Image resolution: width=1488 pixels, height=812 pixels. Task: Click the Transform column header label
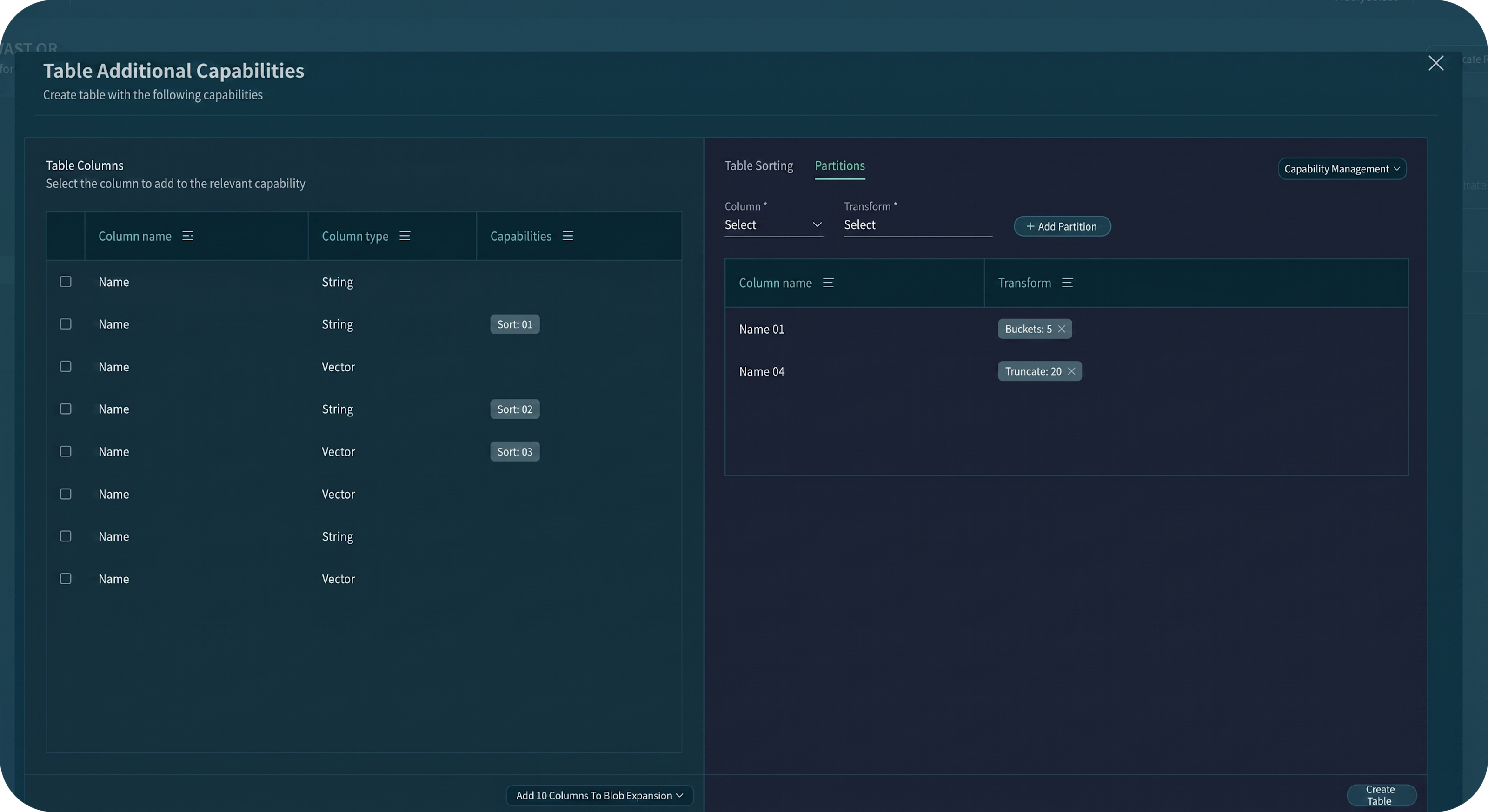pyautogui.click(x=1025, y=283)
